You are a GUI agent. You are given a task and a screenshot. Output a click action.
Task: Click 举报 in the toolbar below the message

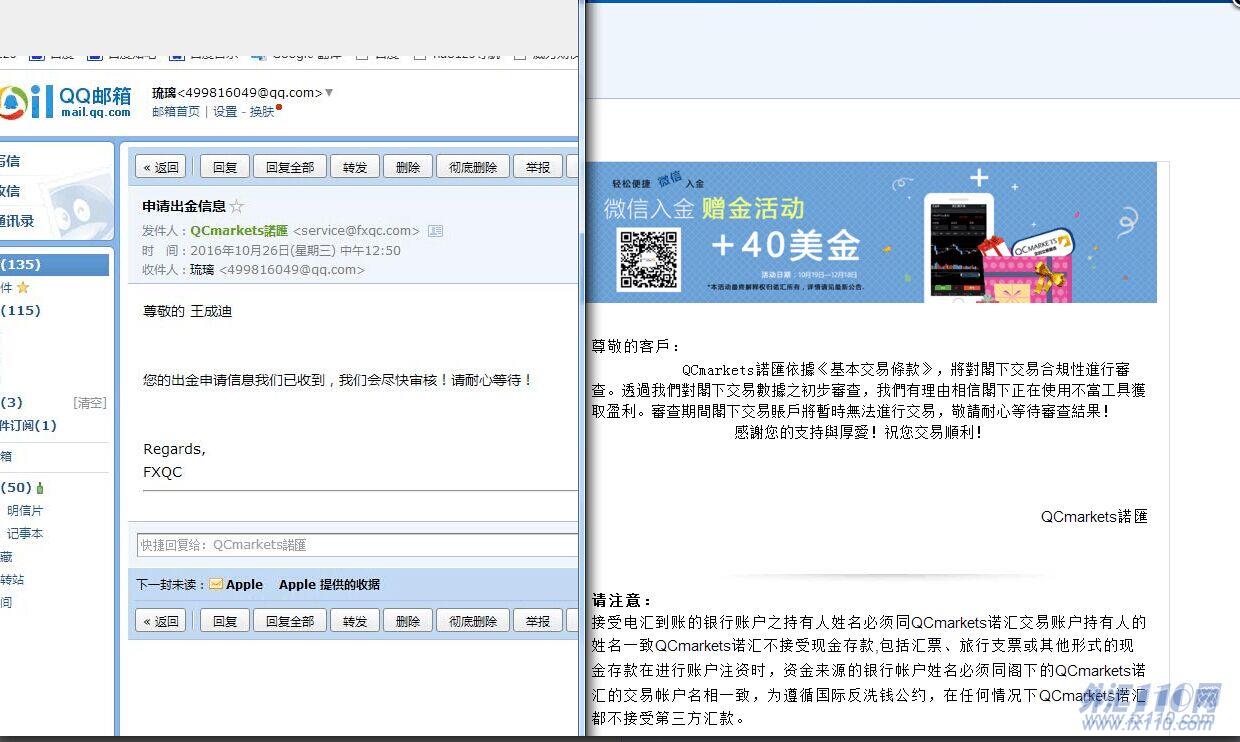pos(538,621)
